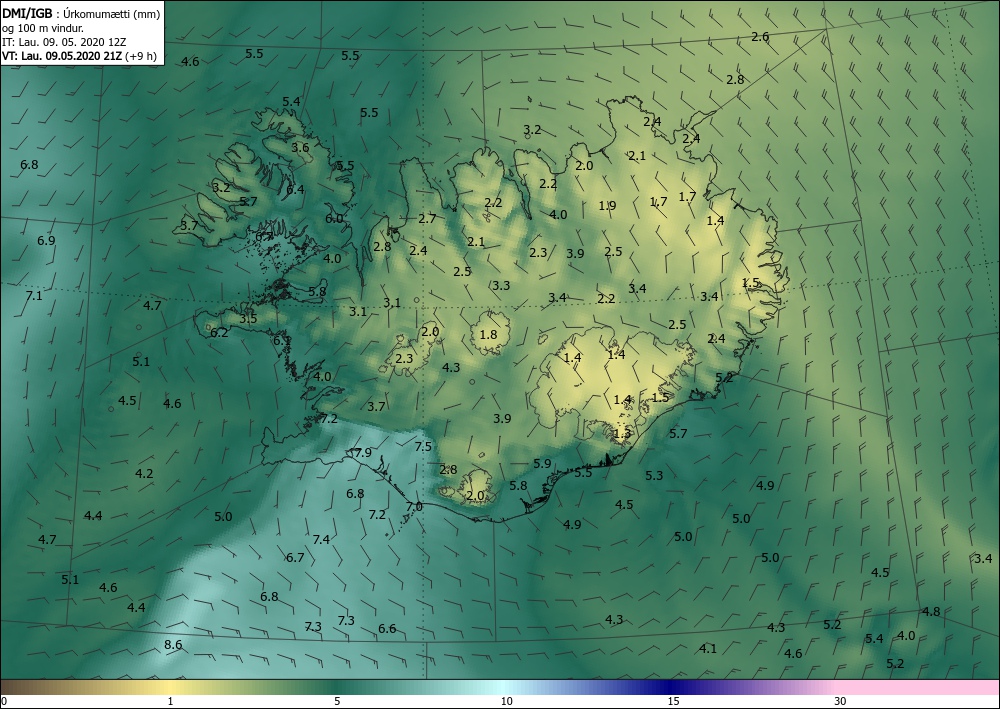Select the 2.8 value in the top right
Viewport: 1000px width, 709px height.
point(735,80)
